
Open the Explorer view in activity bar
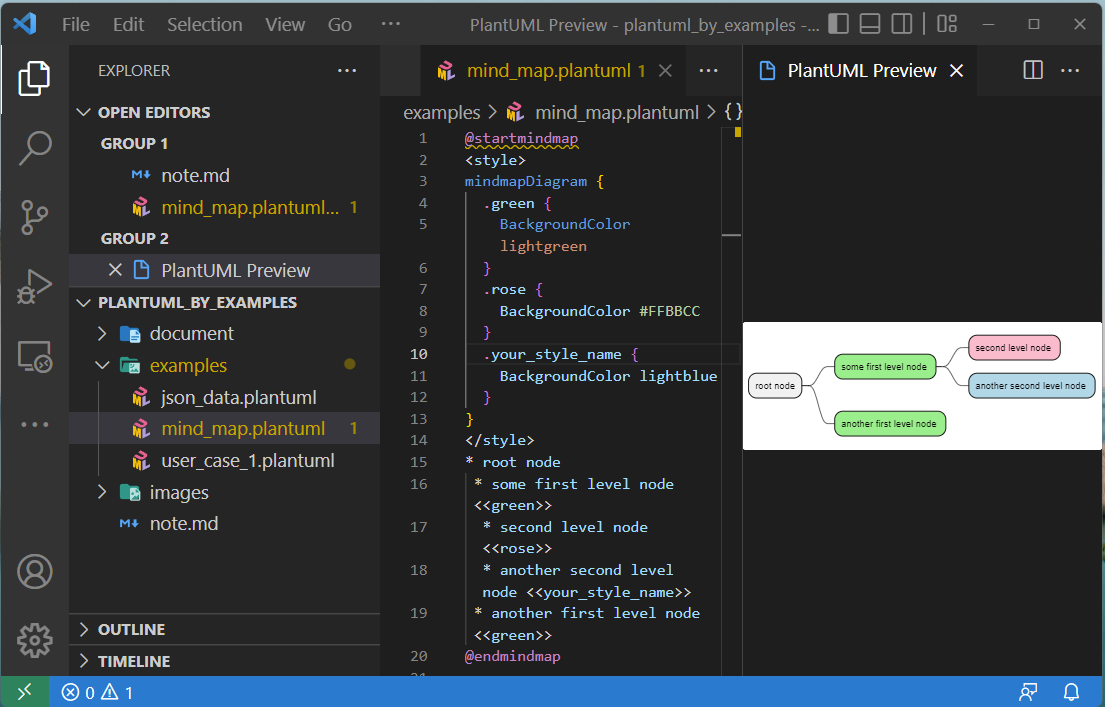tap(34, 78)
